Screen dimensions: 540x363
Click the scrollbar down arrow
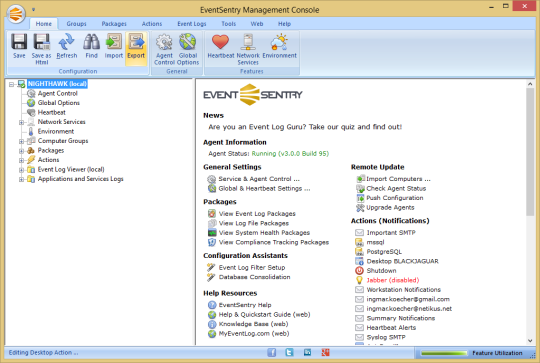pos(530,341)
